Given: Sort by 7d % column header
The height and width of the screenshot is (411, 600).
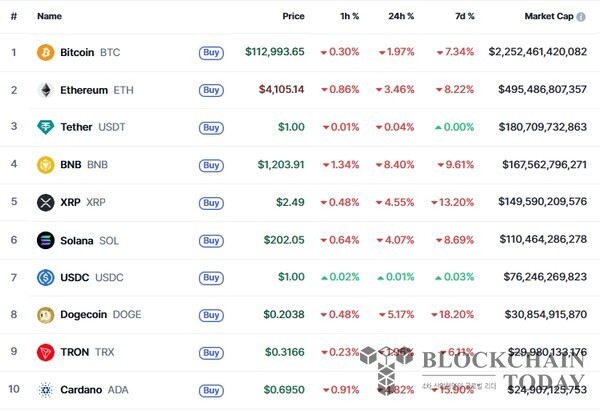Looking at the screenshot, I should pyautogui.click(x=462, y=16).
